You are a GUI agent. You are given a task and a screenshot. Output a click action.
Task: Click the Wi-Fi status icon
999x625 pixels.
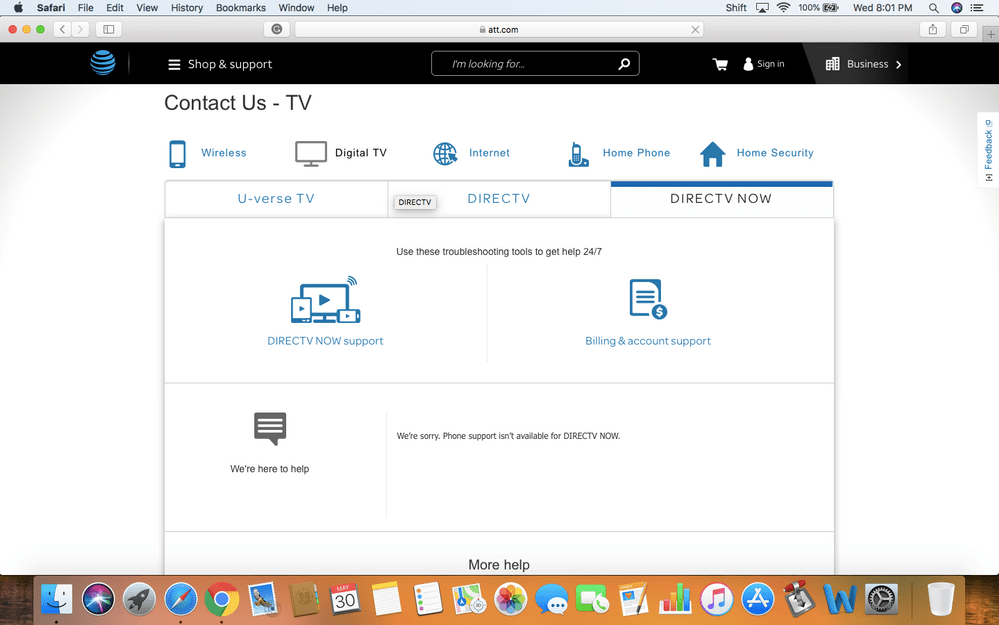(x=784, y=8)
